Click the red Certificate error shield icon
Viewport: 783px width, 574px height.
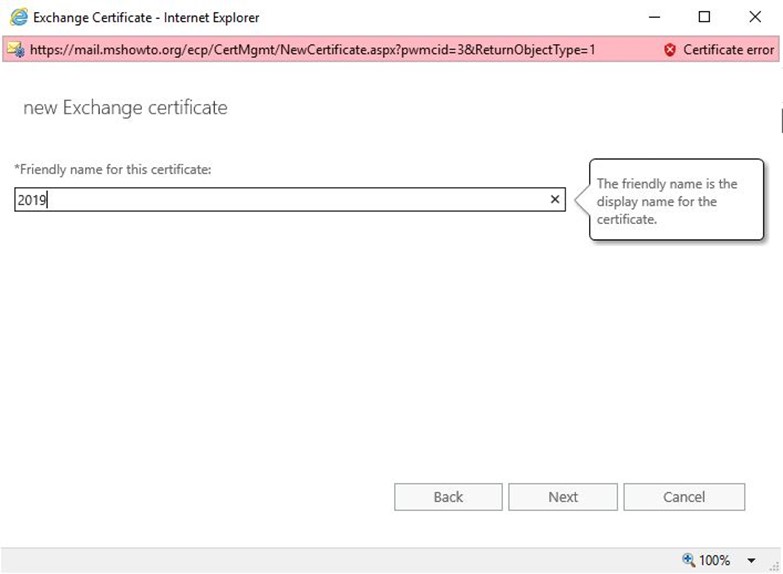click(670, 49)
